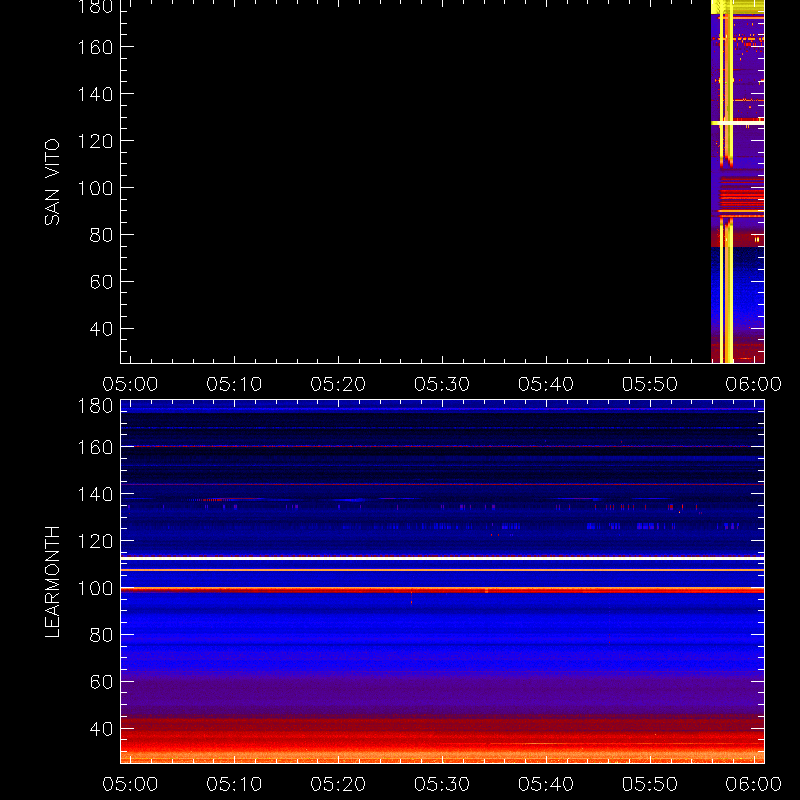The height and width of the screenshot is (800, 800).
Task: Click 06:00 time label under SAN VITO plot
Action: click(x=754, y=384)
